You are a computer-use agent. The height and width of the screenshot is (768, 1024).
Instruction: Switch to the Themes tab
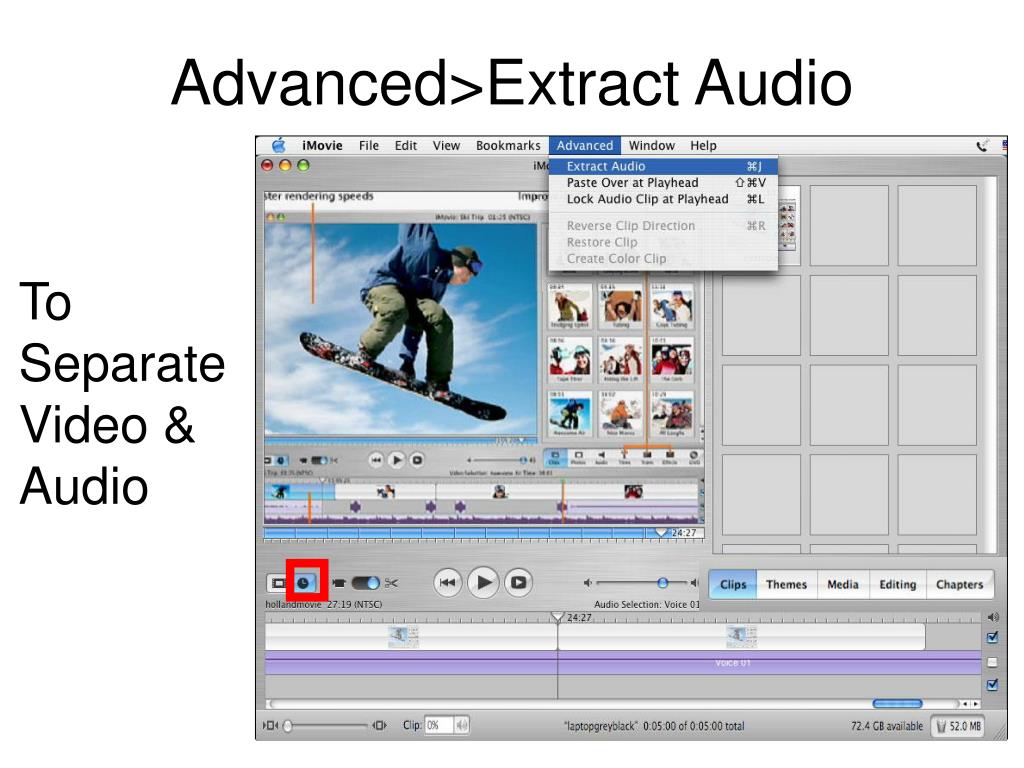pos(786,584)
